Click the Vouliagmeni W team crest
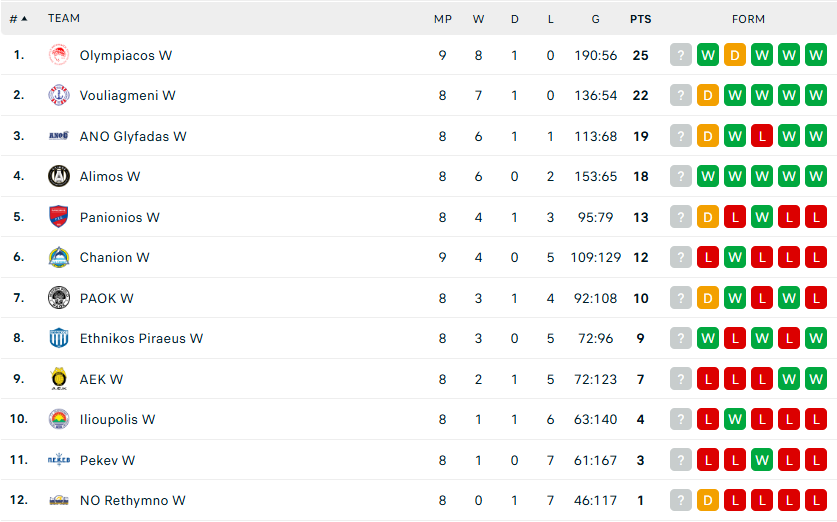837x522 pixels. 59,95
